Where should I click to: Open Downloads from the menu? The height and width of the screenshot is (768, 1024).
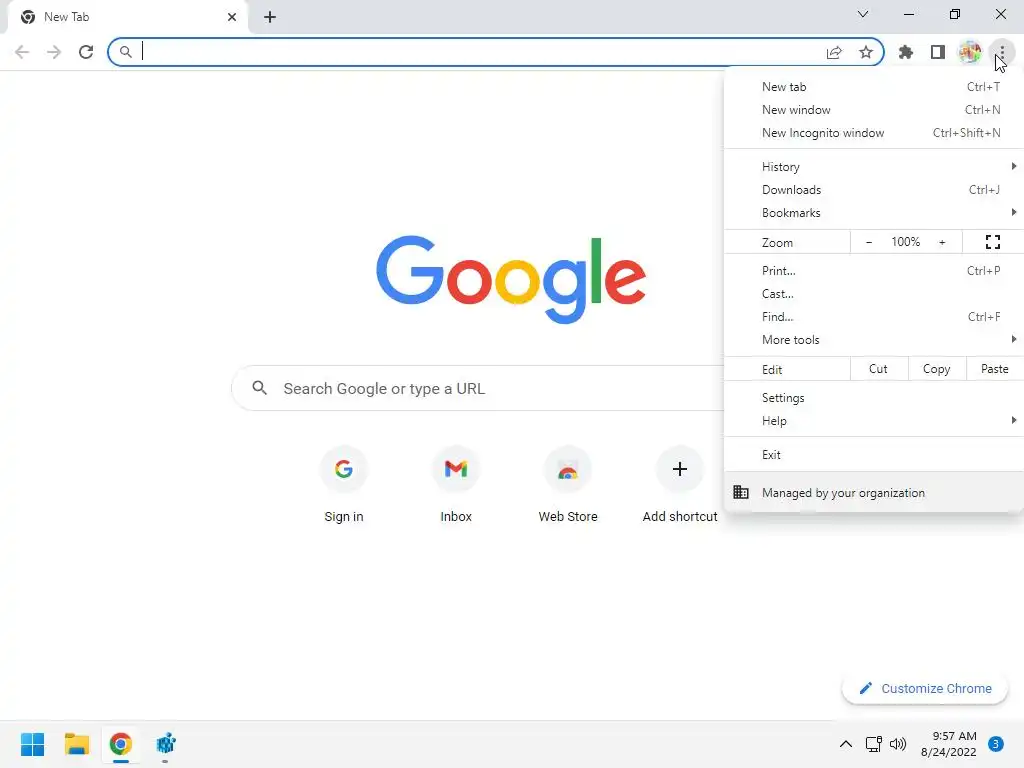[874, 189]
